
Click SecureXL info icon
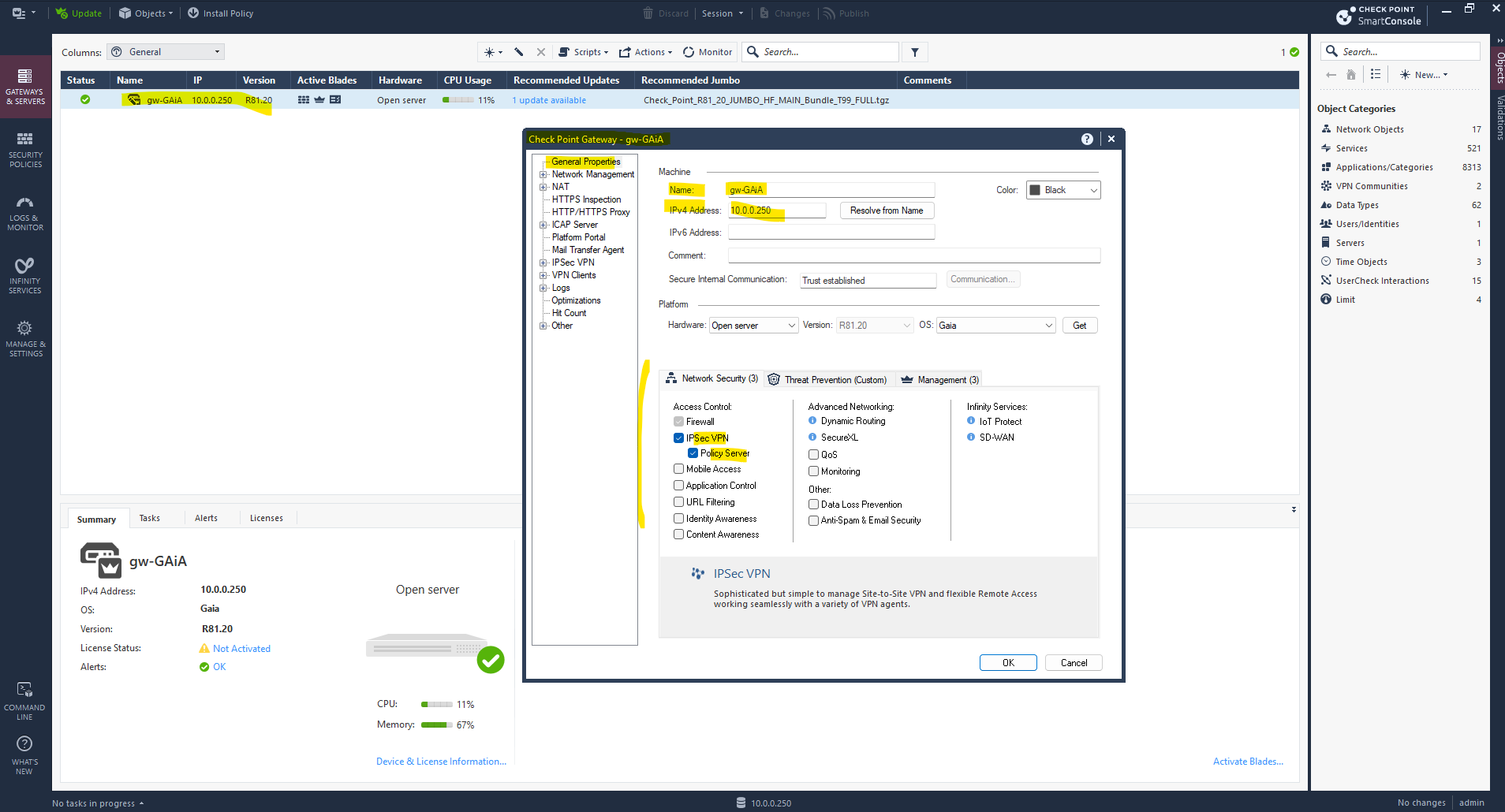point(812,437)
